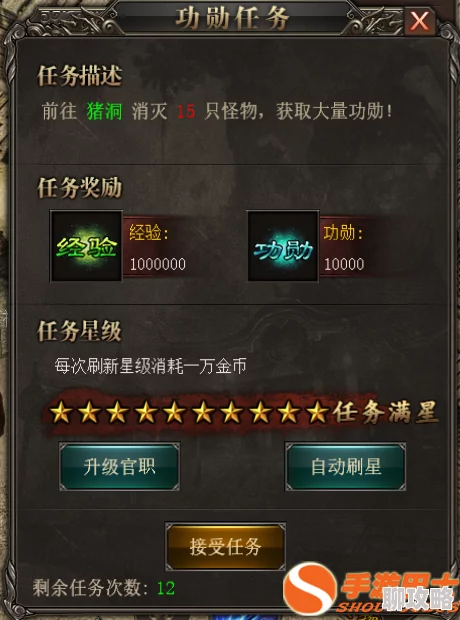Image resolution: width=460 pixels, height=620 pixels.
Task: Click the 经验 value 1000000
Action: point(158,264)
